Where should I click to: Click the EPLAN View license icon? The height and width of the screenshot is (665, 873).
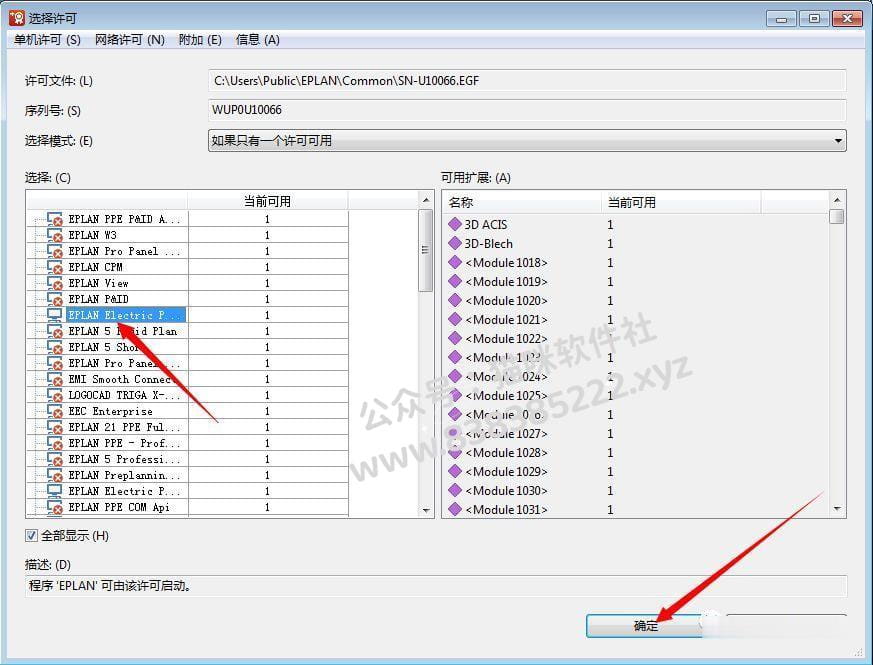click(55, 283)
